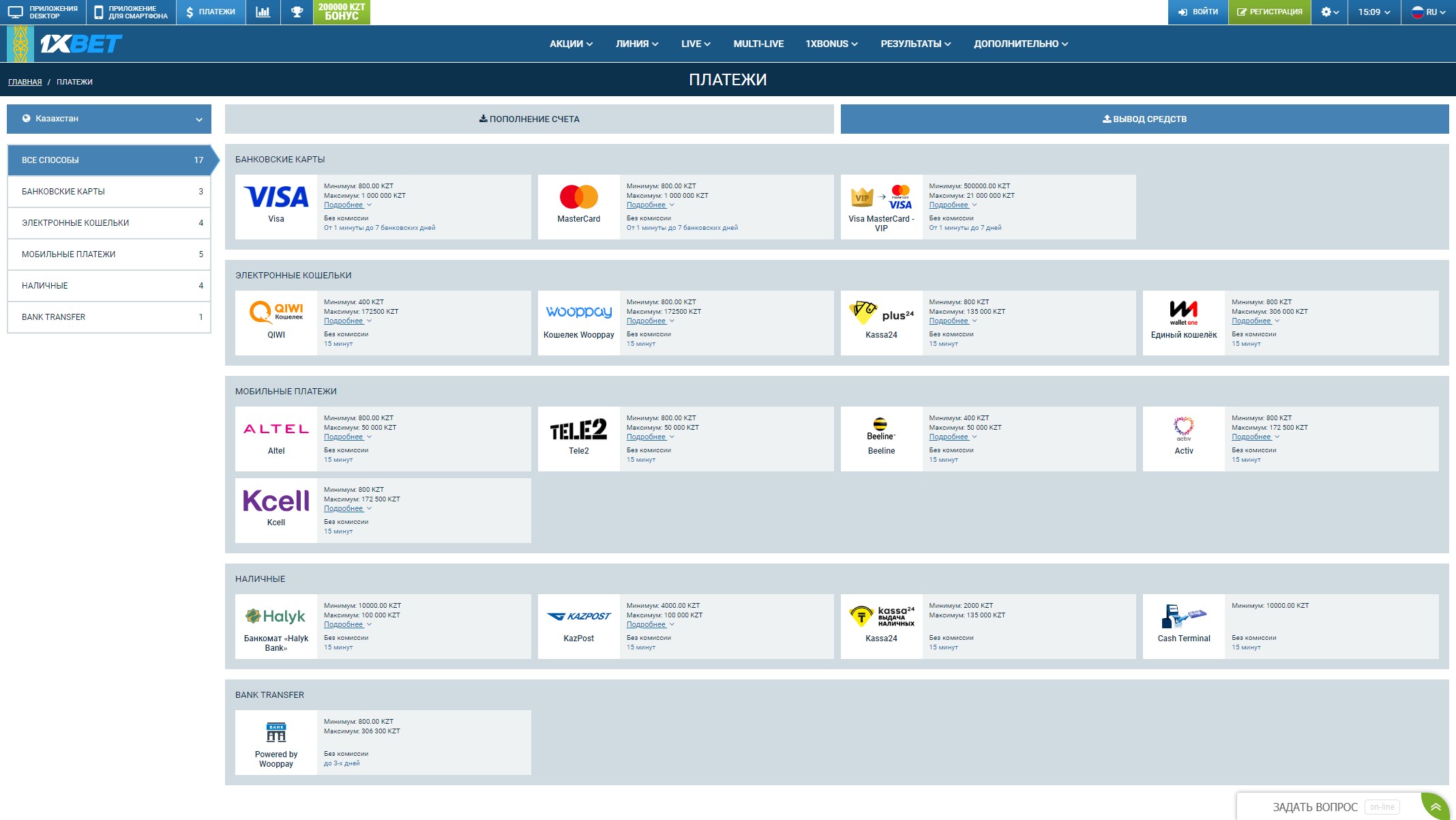Expand Подробнее for Halyk Bank
Viewport: 1456px width, 820px height.
(x=347, y=625)
